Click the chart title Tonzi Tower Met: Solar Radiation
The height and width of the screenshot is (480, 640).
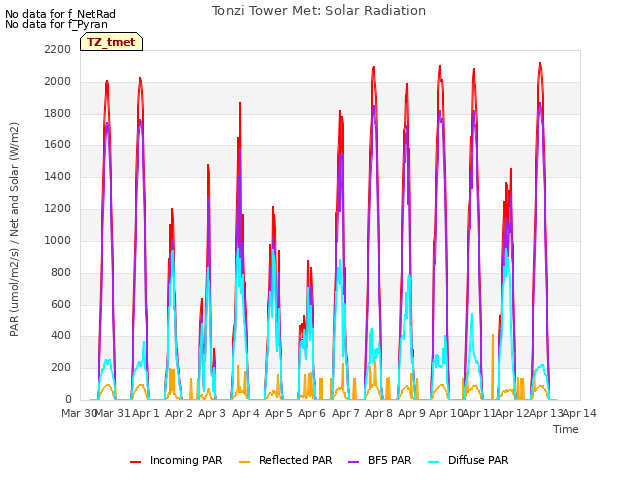(x=319, y=11)
